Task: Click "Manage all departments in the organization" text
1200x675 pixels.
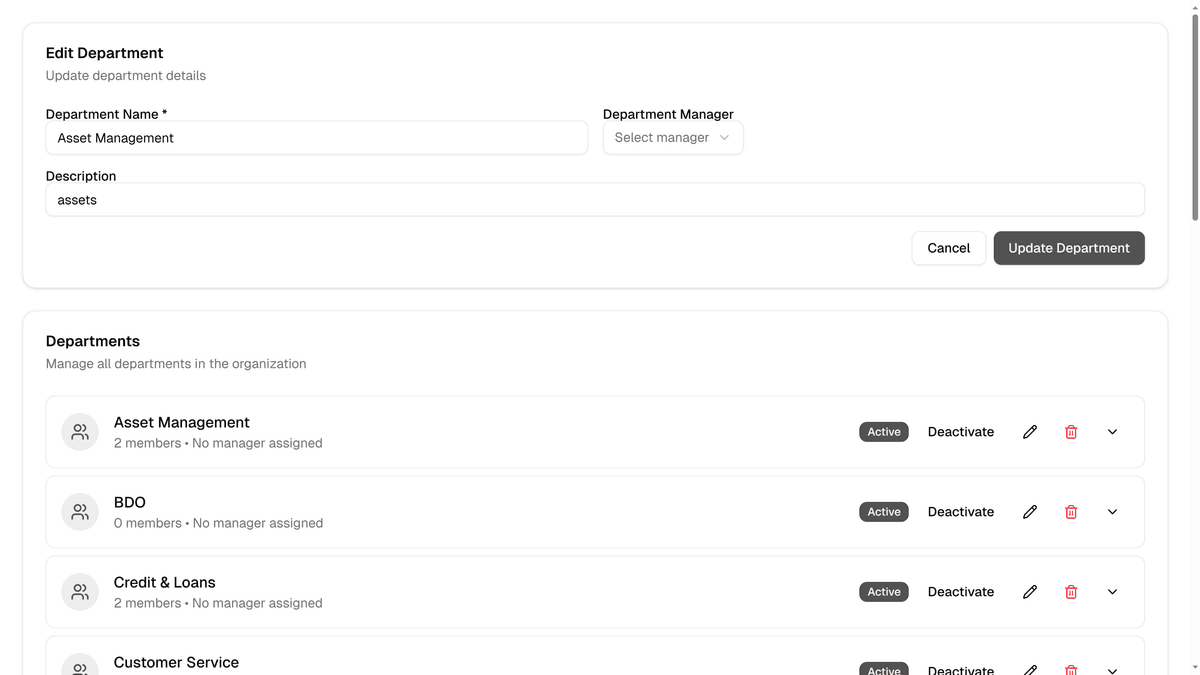Action: point(176,364)
